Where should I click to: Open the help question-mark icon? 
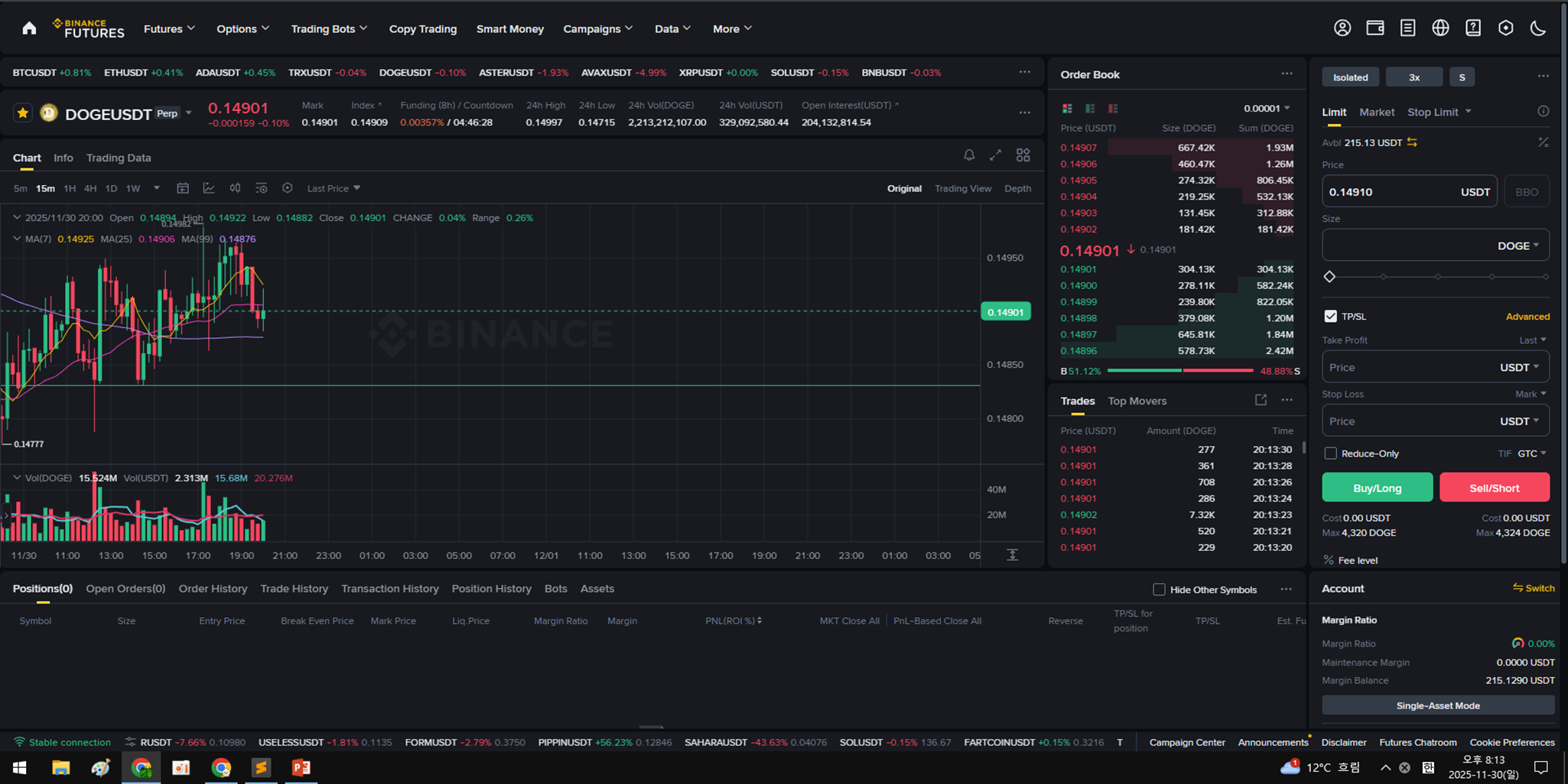(1473, 28)
